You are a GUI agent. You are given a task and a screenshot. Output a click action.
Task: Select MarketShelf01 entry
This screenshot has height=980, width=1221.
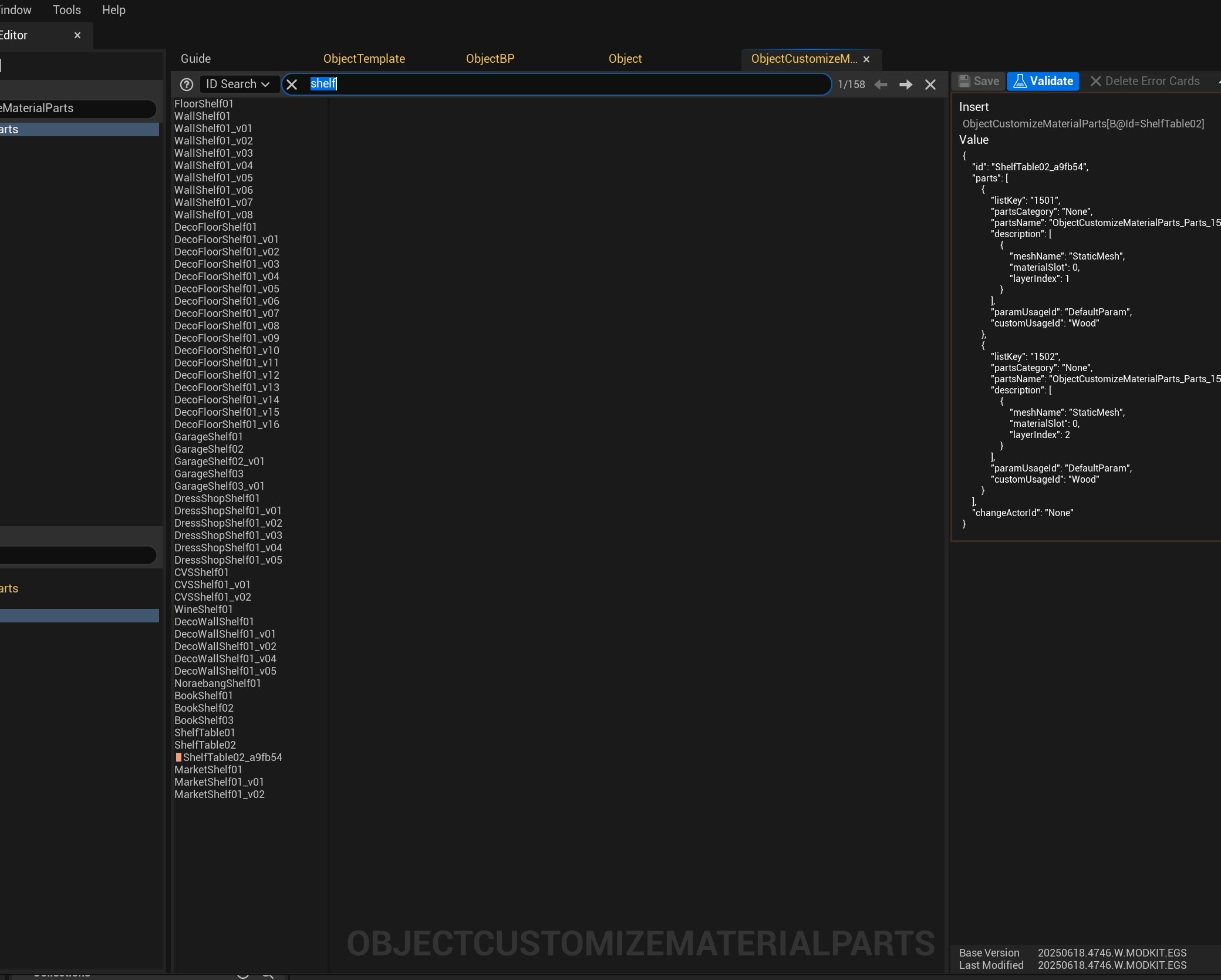(x=208, y=770)
